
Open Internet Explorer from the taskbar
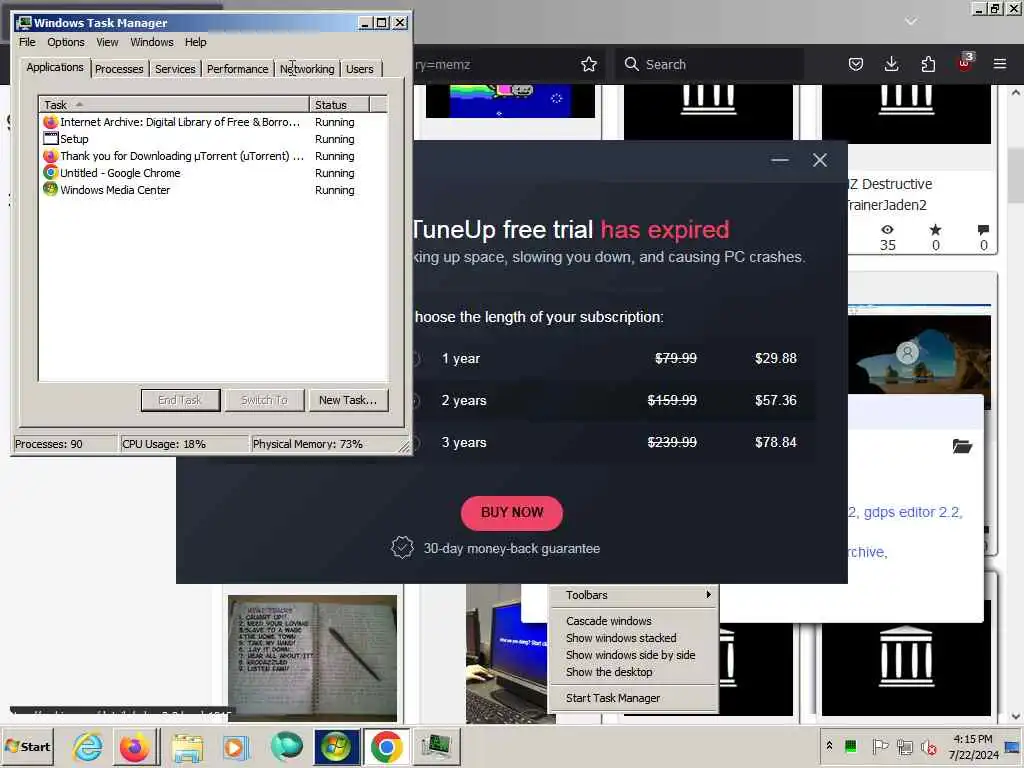click(x=88, y=746)
